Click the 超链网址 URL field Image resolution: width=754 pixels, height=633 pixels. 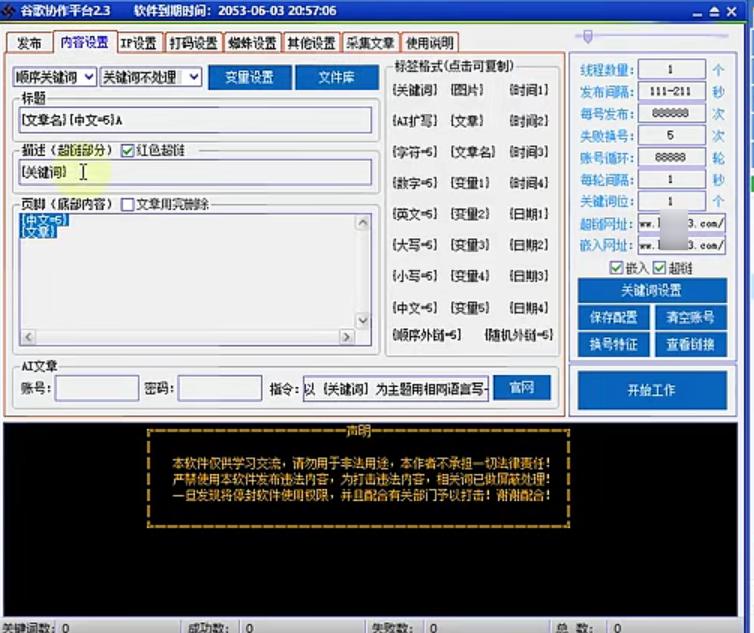tap(681, 224)
